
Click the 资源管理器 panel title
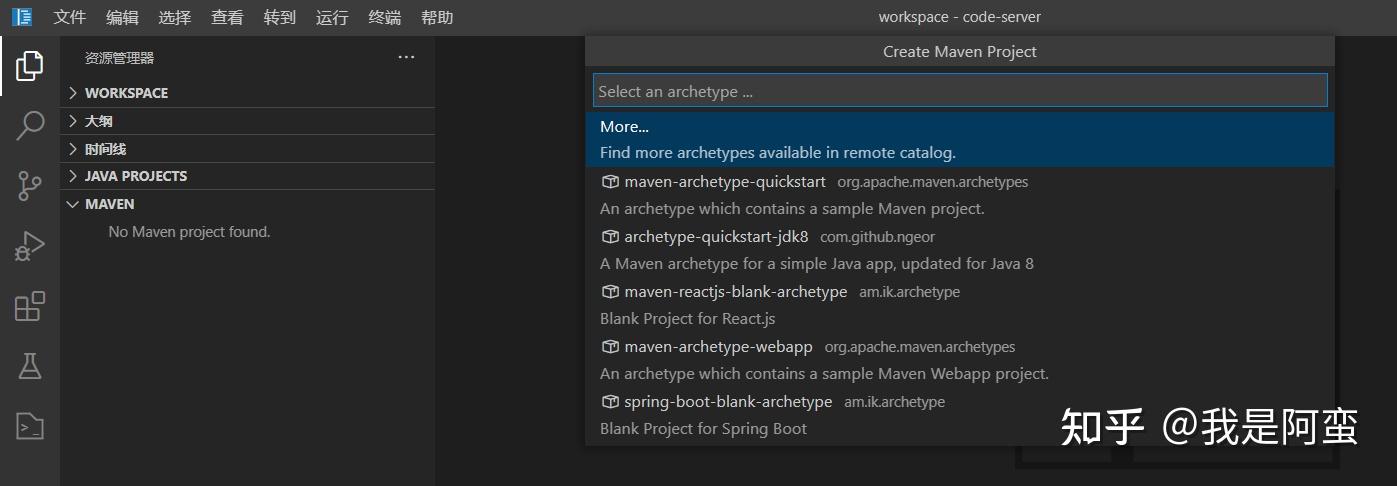(x=119, y=58)
